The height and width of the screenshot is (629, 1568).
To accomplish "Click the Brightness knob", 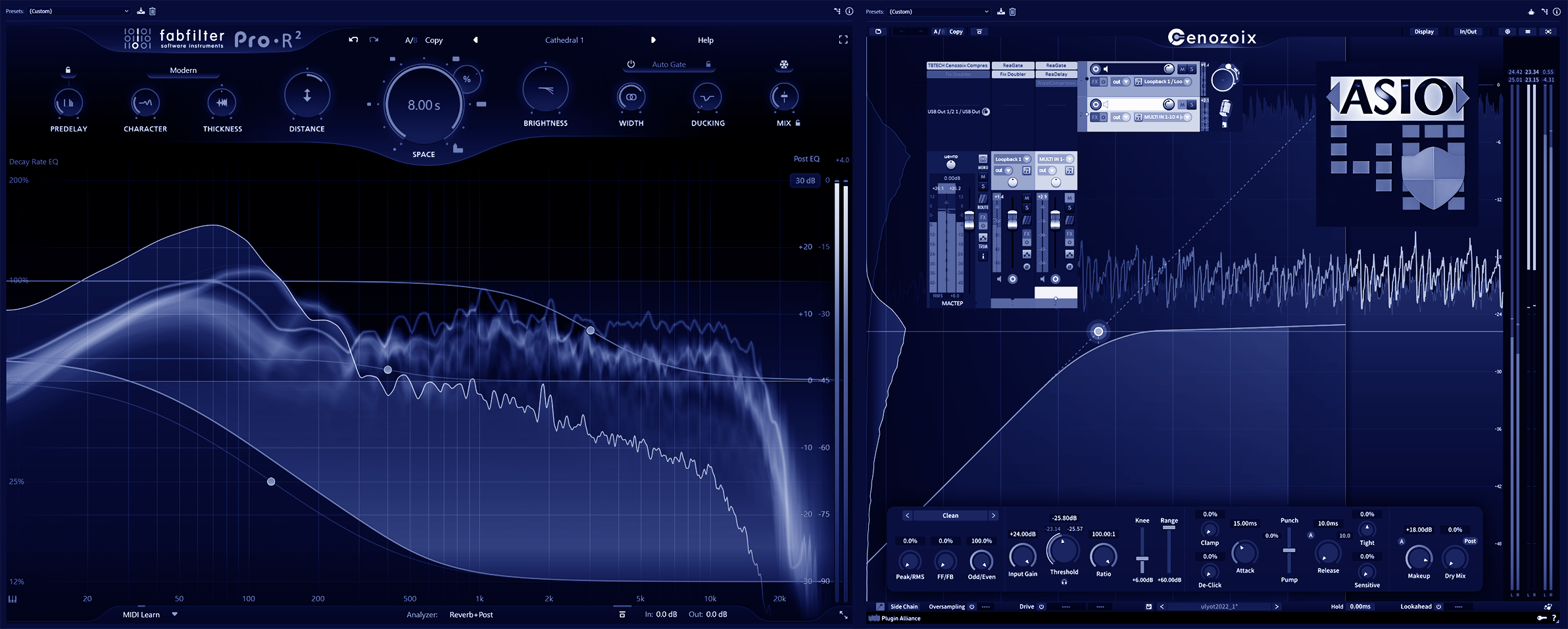I will [545, 90].
